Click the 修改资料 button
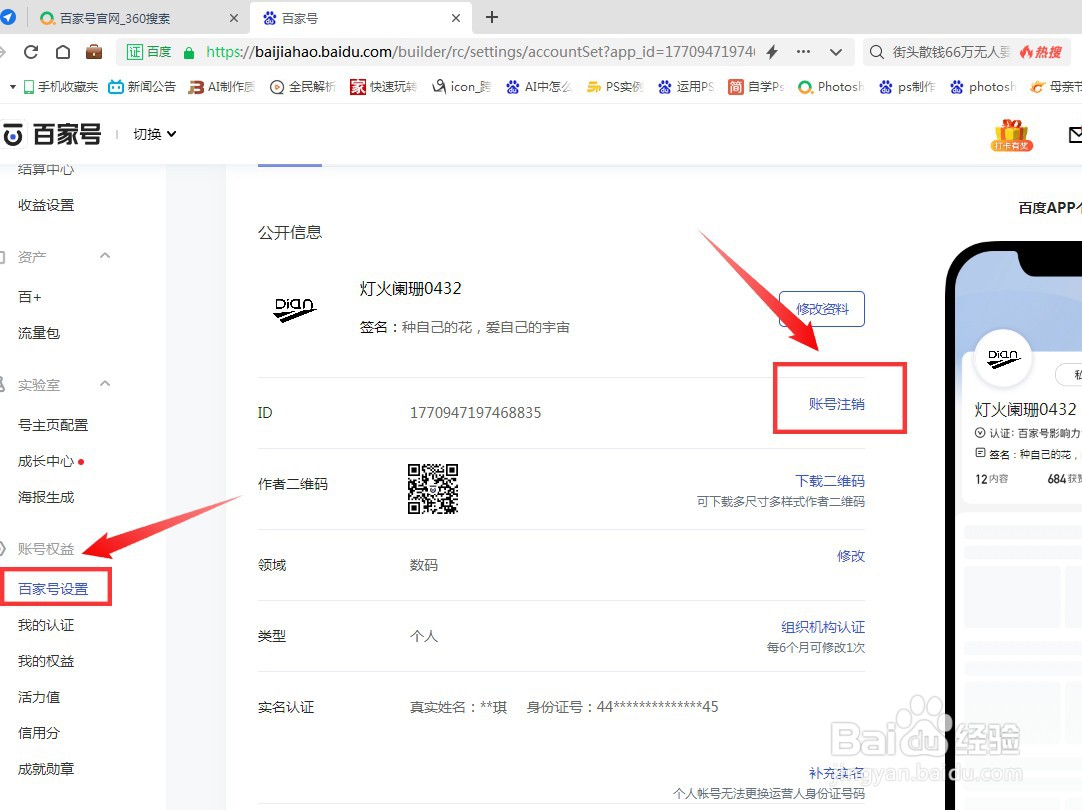1082x810 pixels. click(x=821, y=308)
